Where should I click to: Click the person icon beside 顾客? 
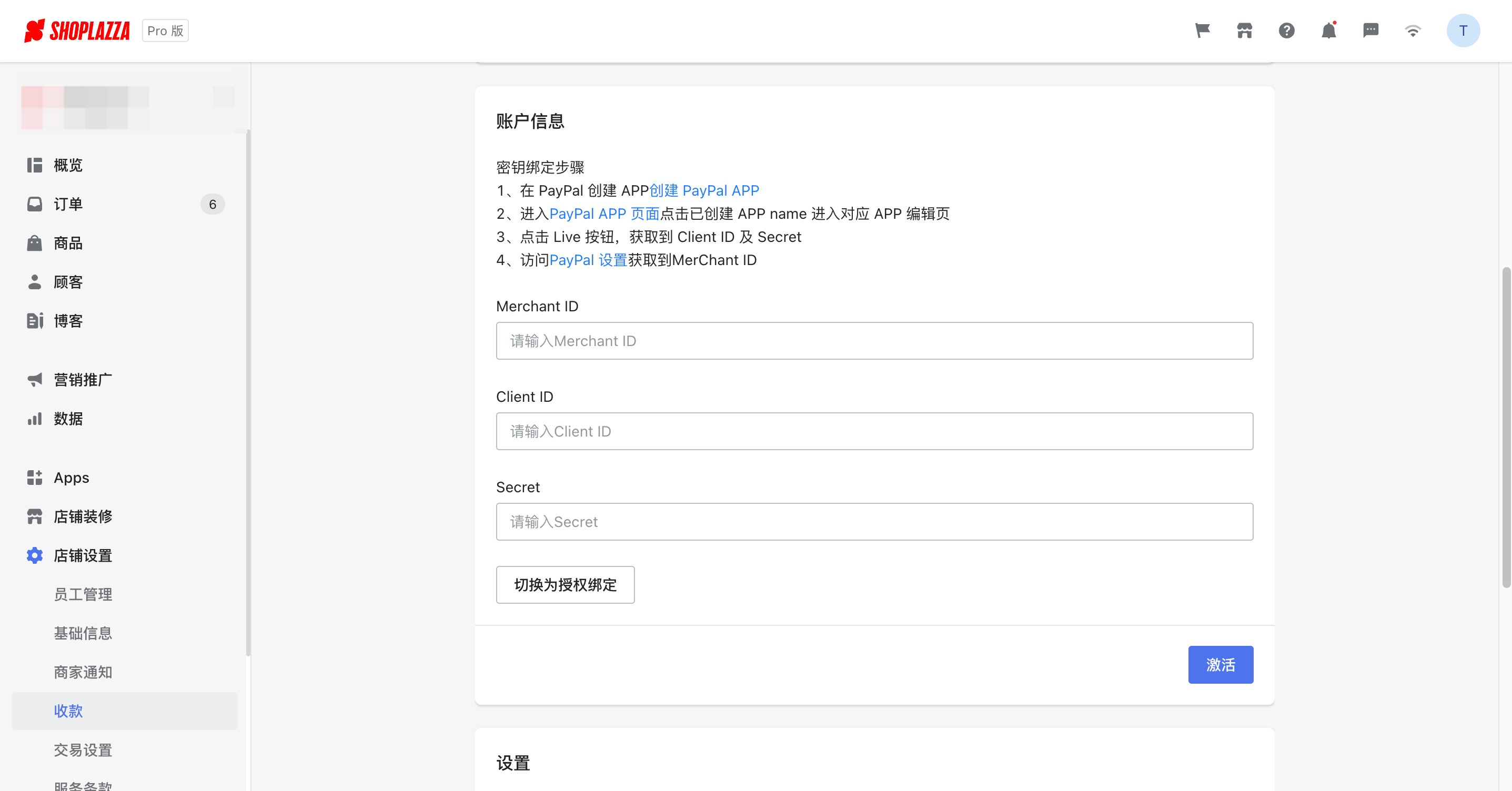35,282
